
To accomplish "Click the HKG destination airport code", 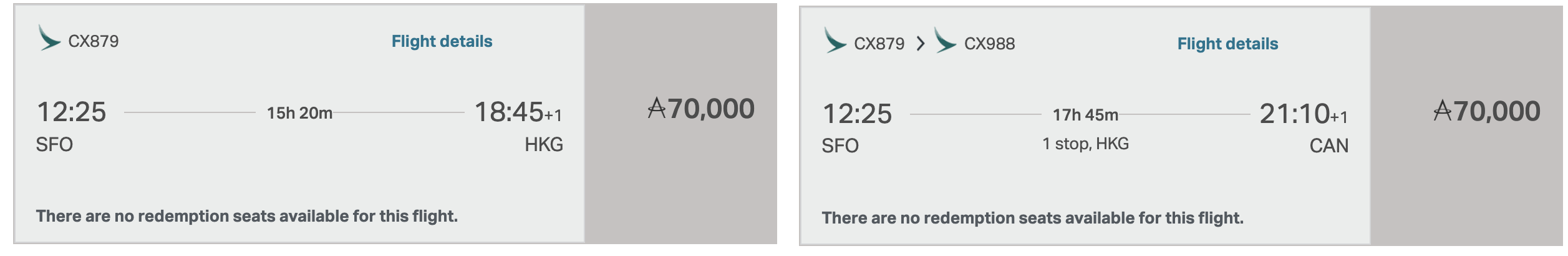I will [543, 144].
